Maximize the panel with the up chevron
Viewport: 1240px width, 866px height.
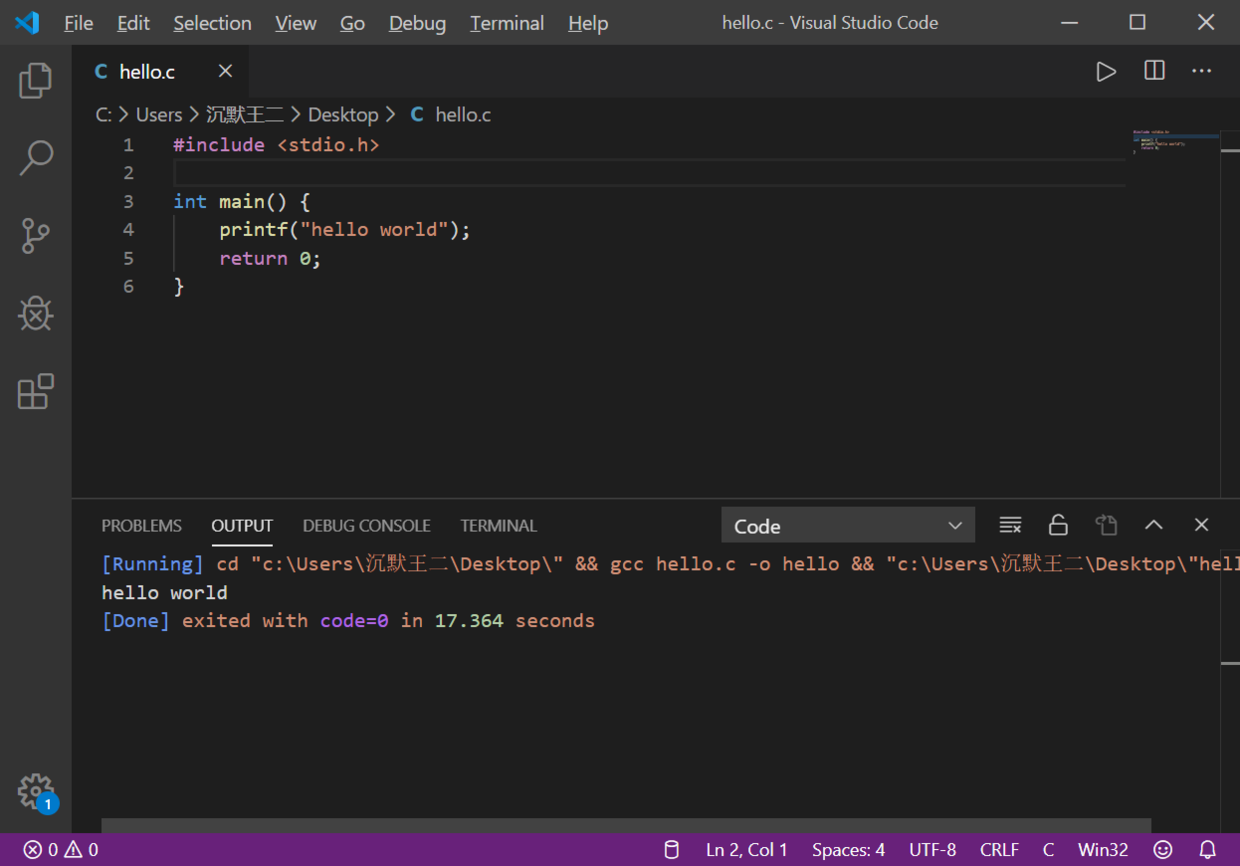(1154, 525)
